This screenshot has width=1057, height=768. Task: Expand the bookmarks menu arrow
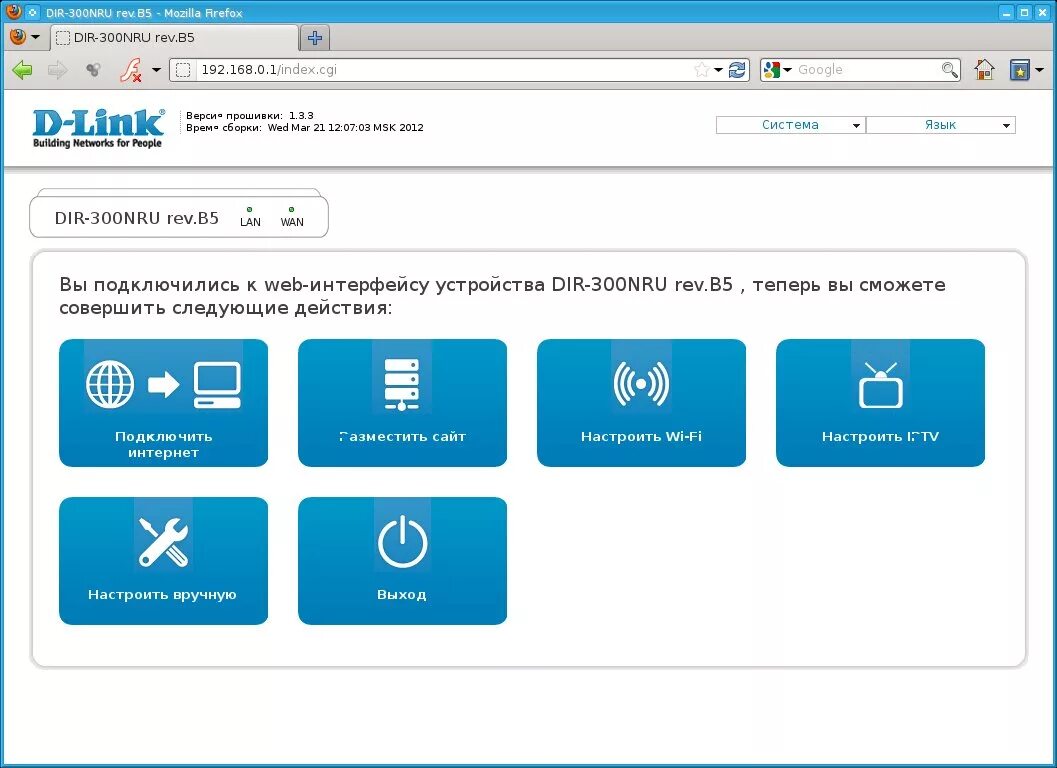[x=1039, y=69]
